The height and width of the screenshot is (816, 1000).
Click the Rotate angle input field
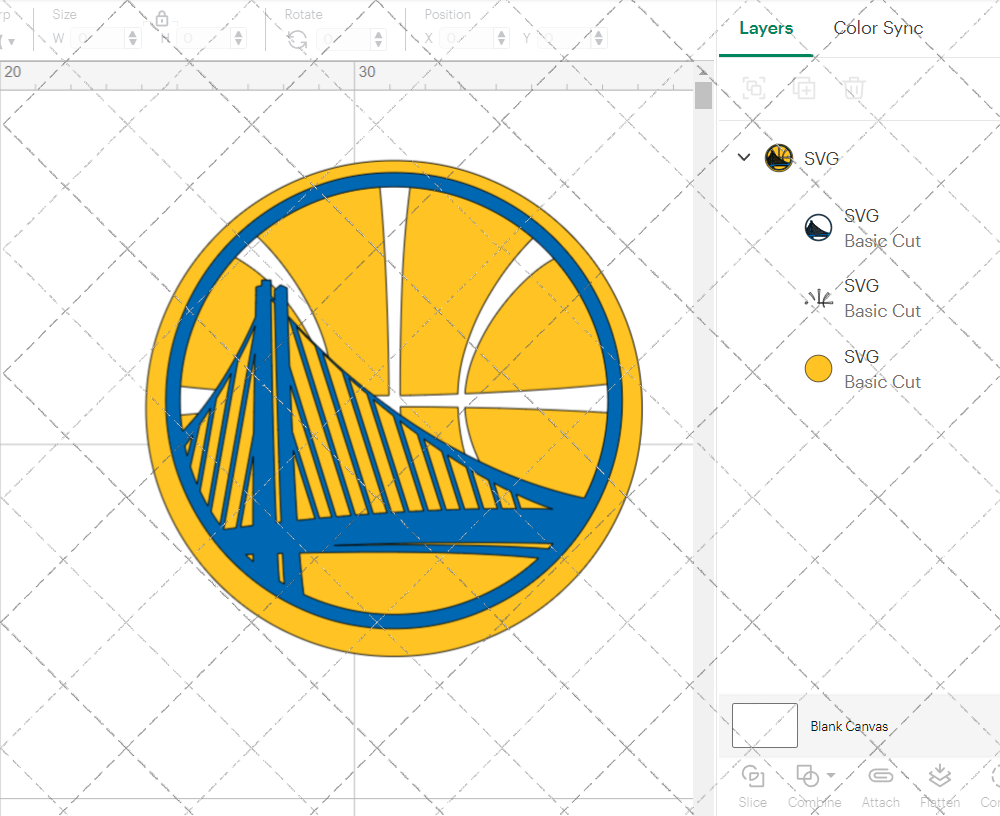344,39
